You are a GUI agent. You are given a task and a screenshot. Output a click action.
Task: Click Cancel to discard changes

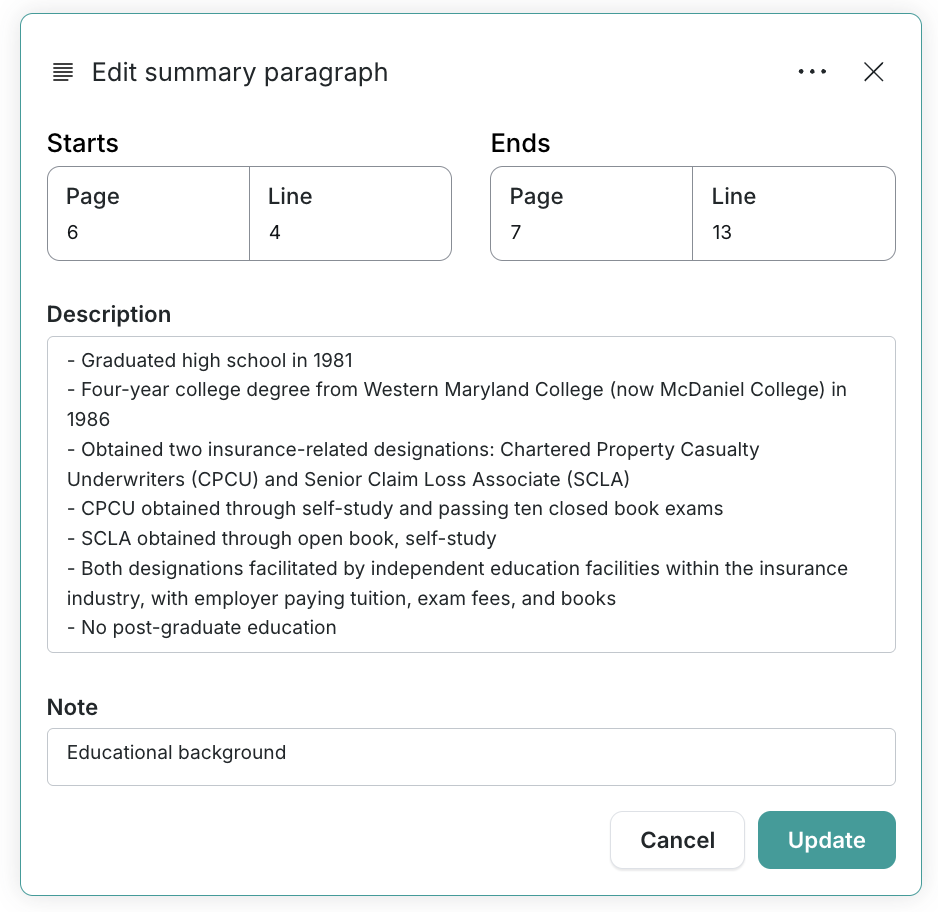click(x=677, y=840)
